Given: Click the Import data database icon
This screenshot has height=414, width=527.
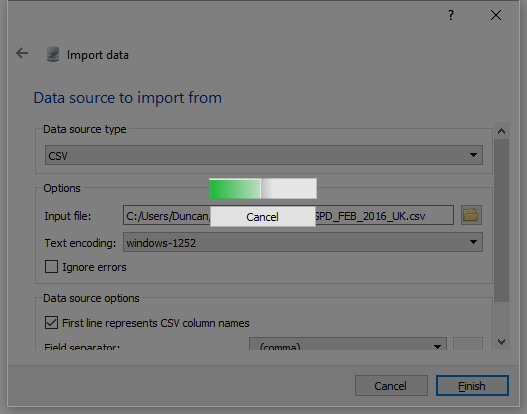Looking at the screenshot, I should (53, 54).
